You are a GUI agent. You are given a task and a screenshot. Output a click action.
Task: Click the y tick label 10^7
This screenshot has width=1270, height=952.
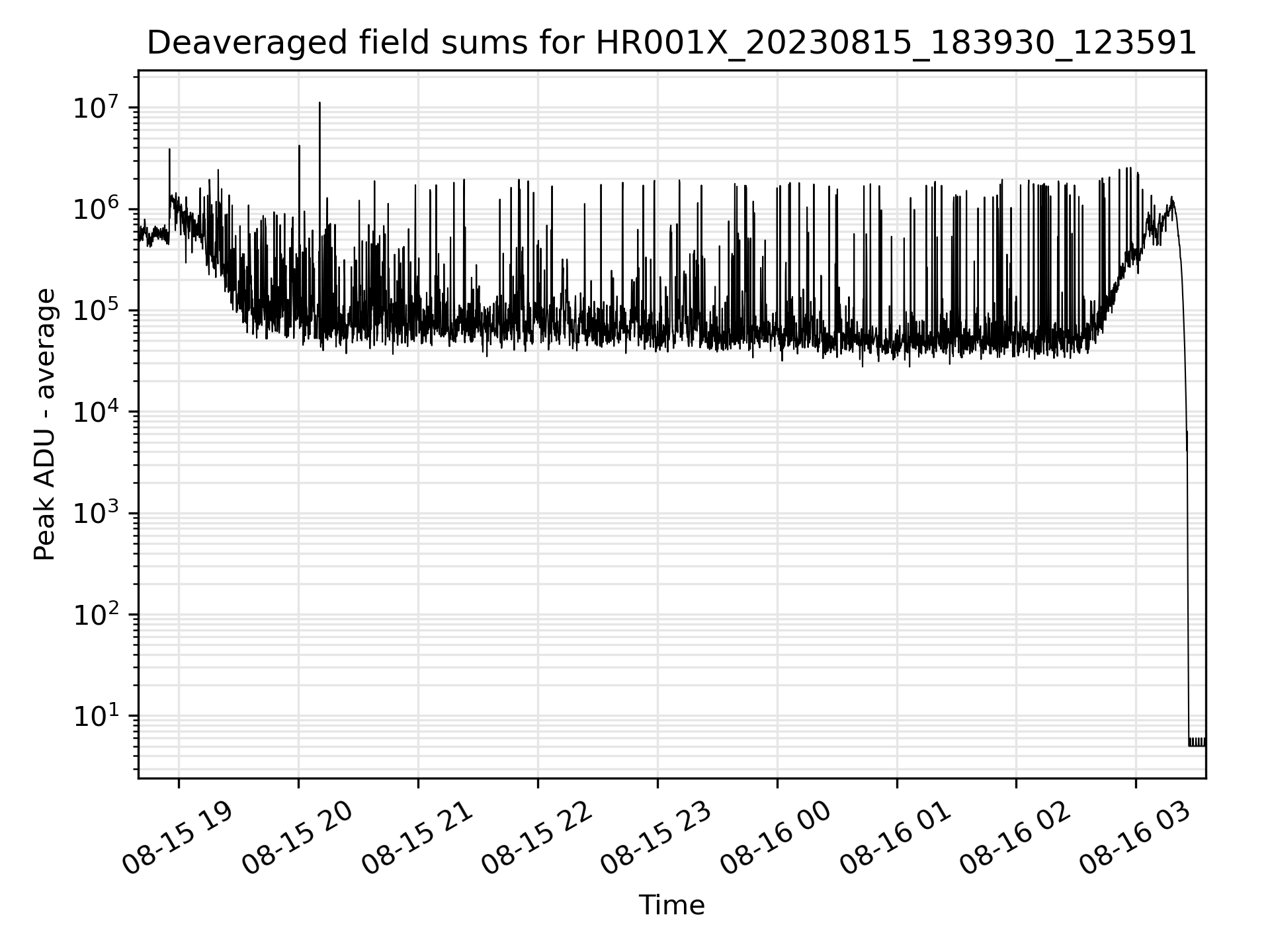95,107
